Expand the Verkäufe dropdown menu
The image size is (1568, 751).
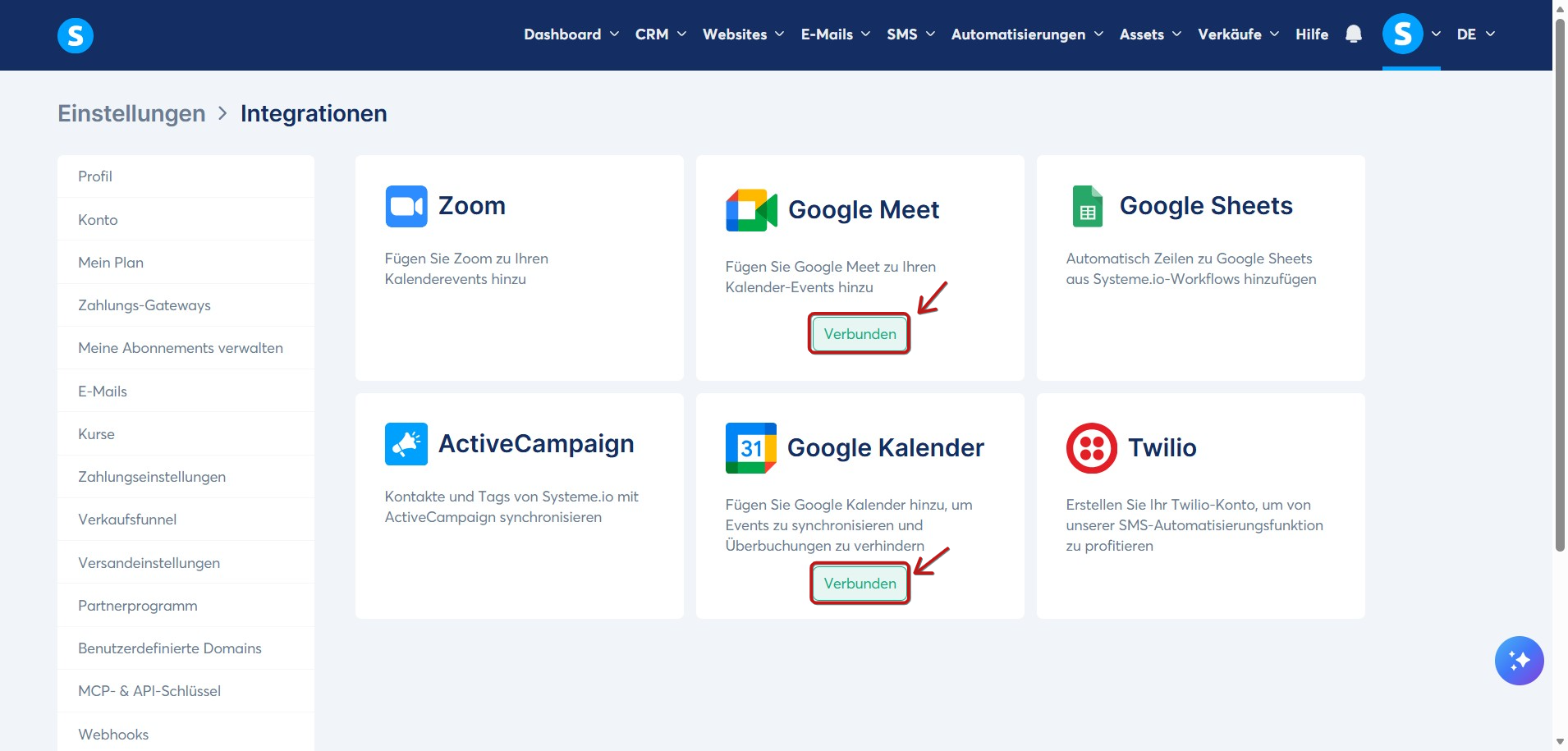click(x=1239, y=34)
